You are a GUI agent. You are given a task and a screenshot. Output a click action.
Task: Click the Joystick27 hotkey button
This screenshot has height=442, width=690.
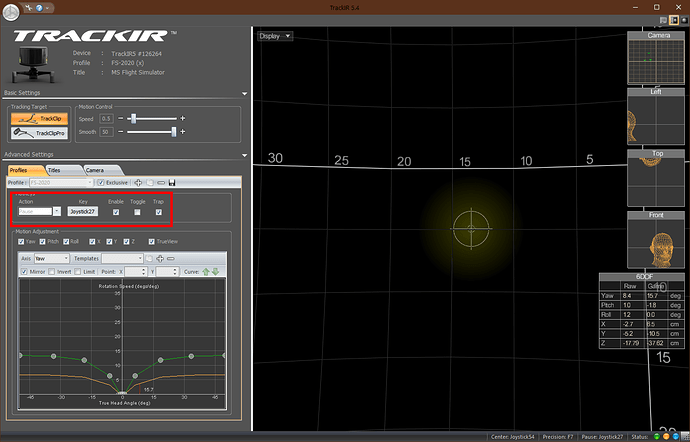[83, 212]
